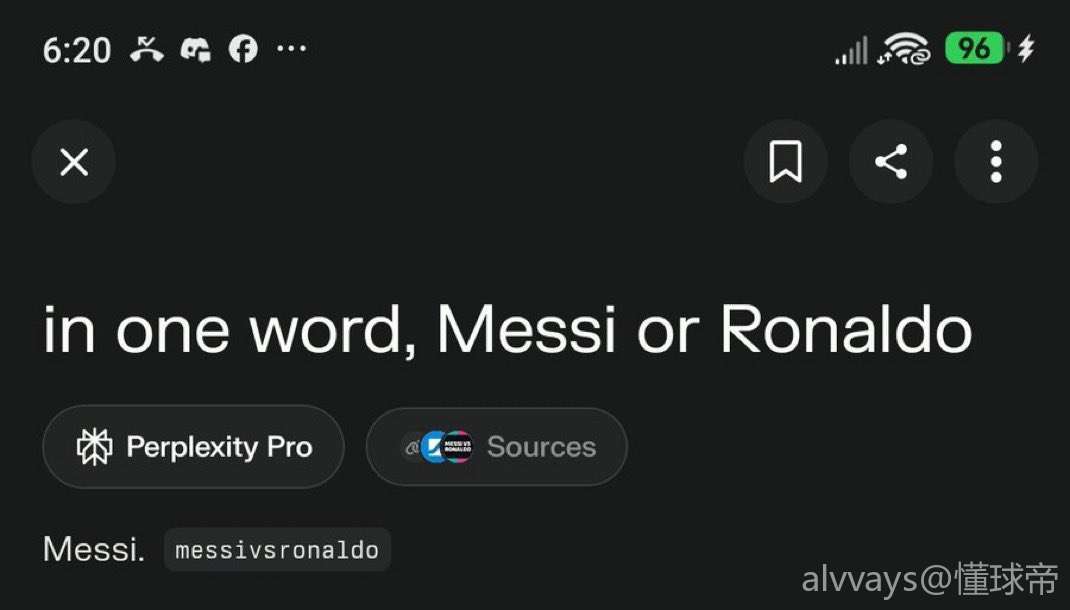Tap the Discord notification icon
This screenshot has width=1070, height=610.
coord(195,49)
